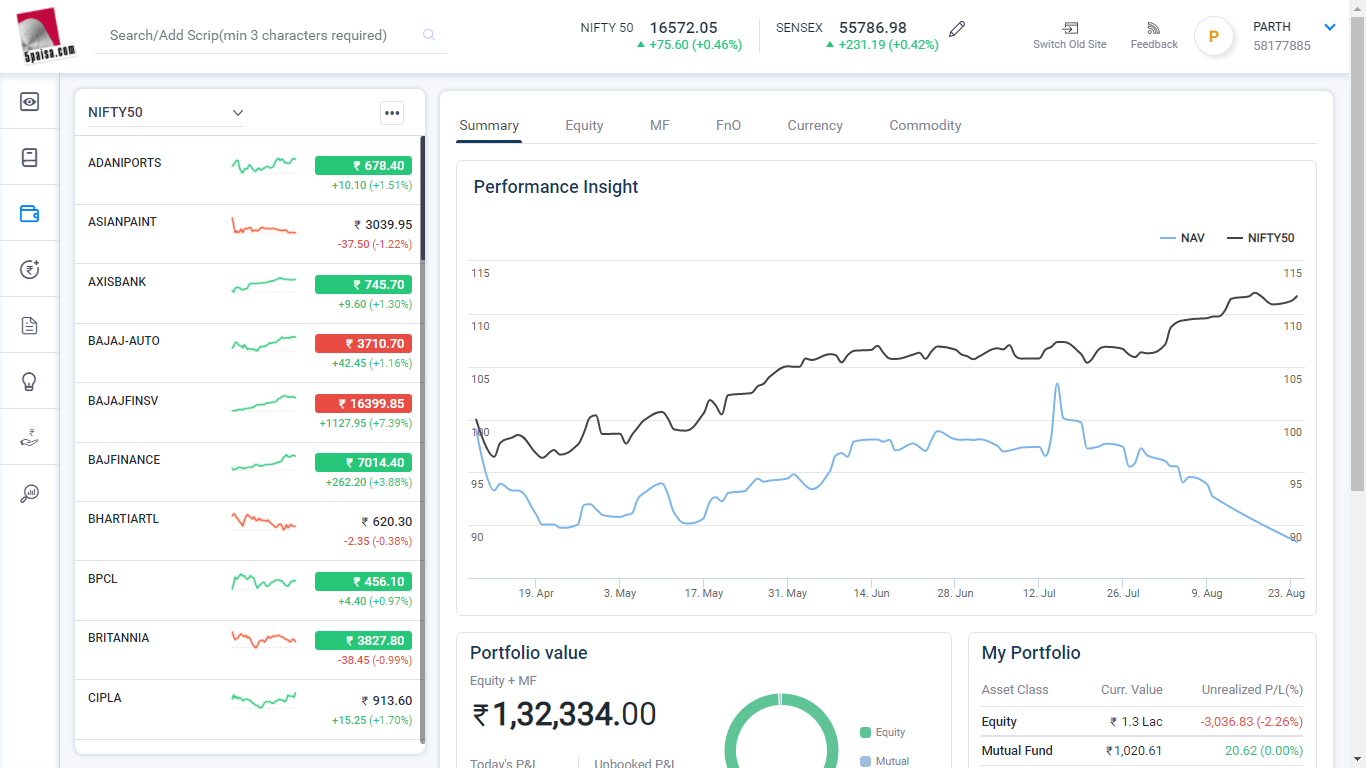1366x768 pixels.
Task: Click the BAJFINANCE price ₹ 7014.40
Action: (x=363, y=463)
